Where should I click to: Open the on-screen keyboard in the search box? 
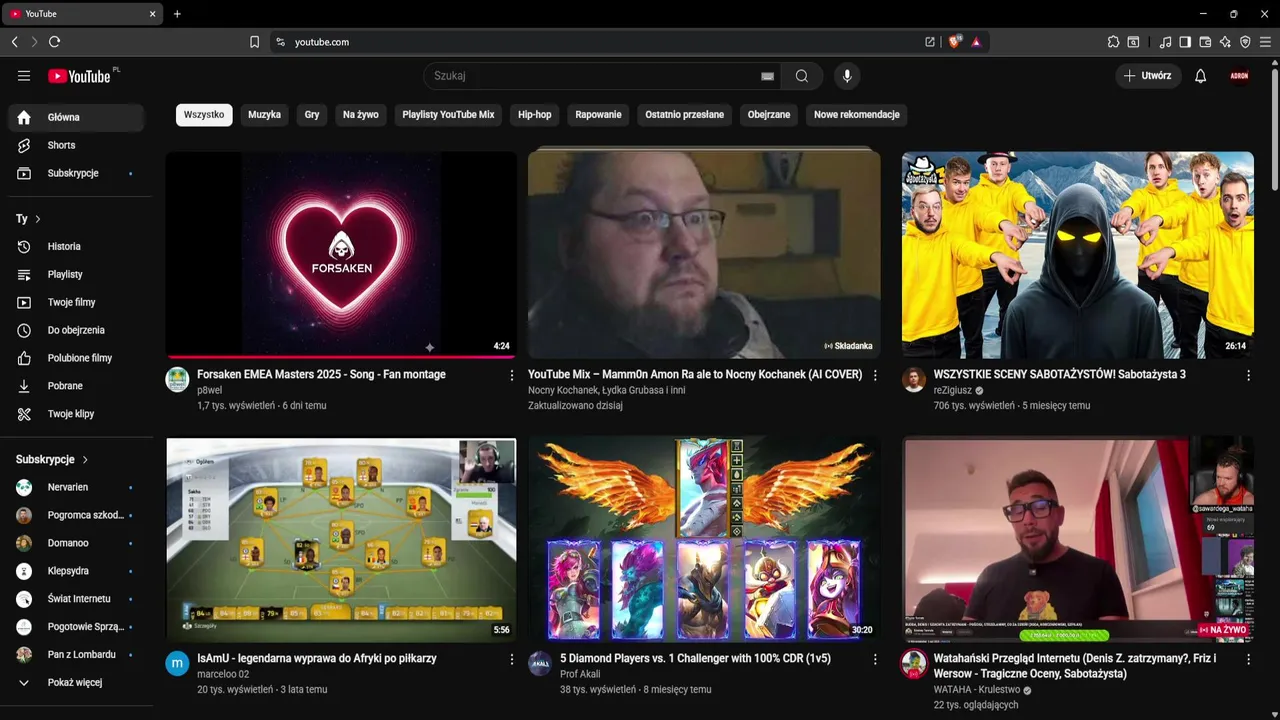[x=768, y=76]
